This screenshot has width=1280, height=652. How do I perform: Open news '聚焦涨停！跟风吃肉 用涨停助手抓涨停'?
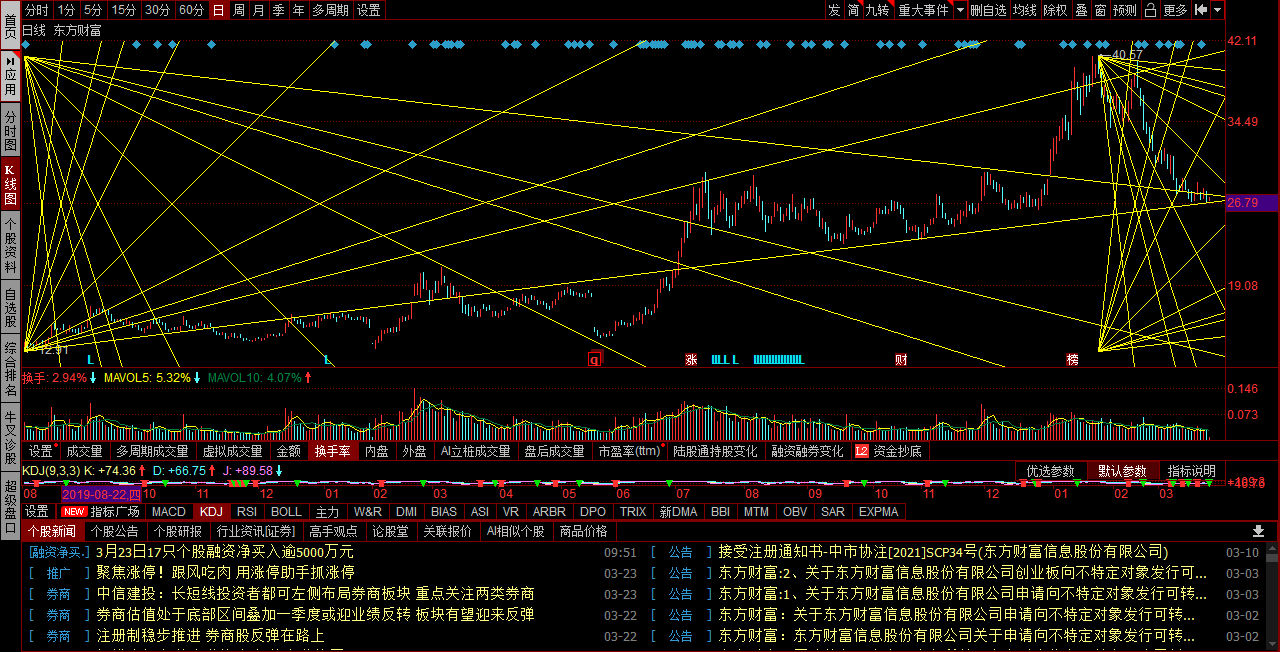point(226,573)
